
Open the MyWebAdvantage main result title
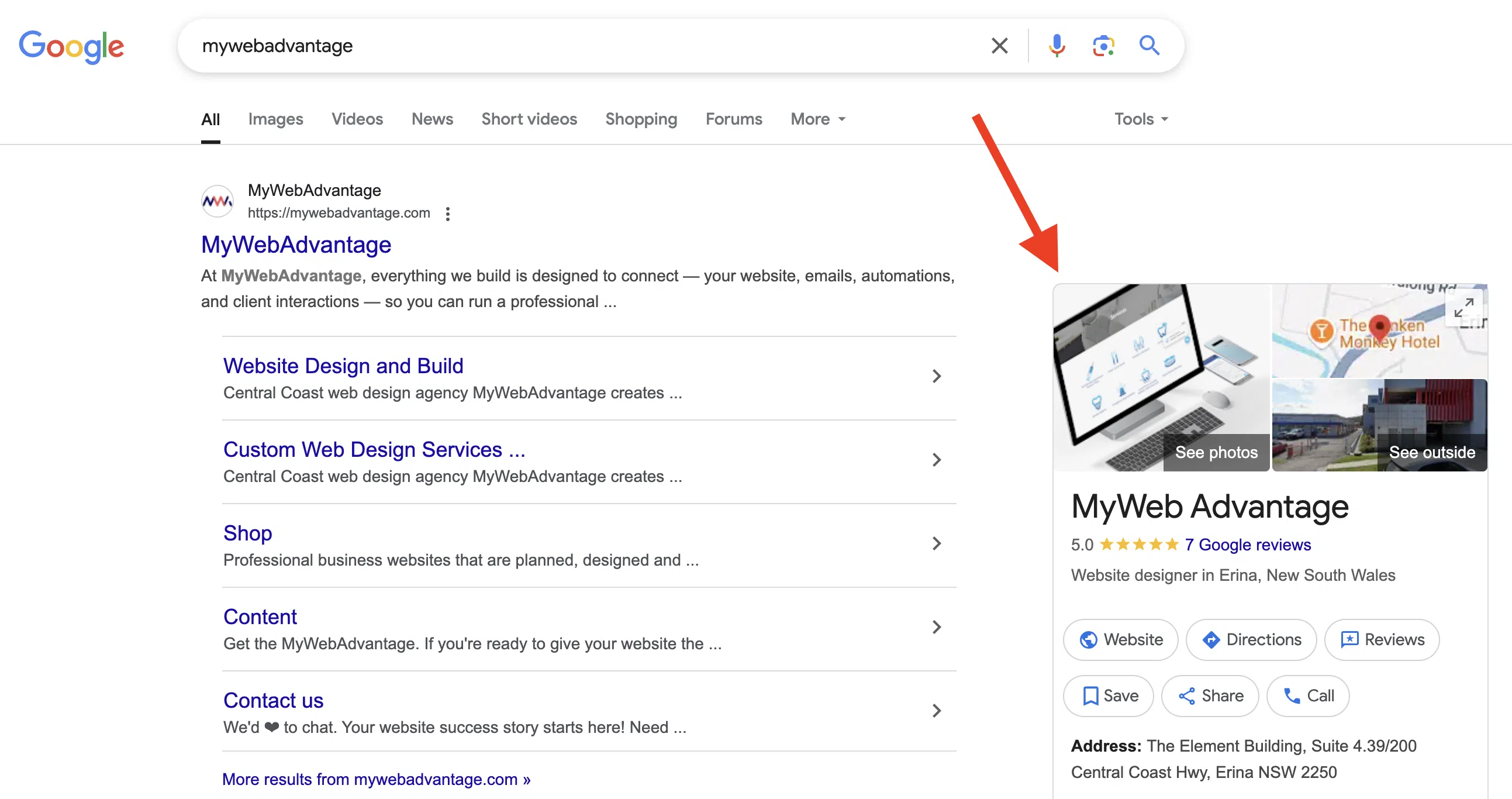(x=296, y=245)
